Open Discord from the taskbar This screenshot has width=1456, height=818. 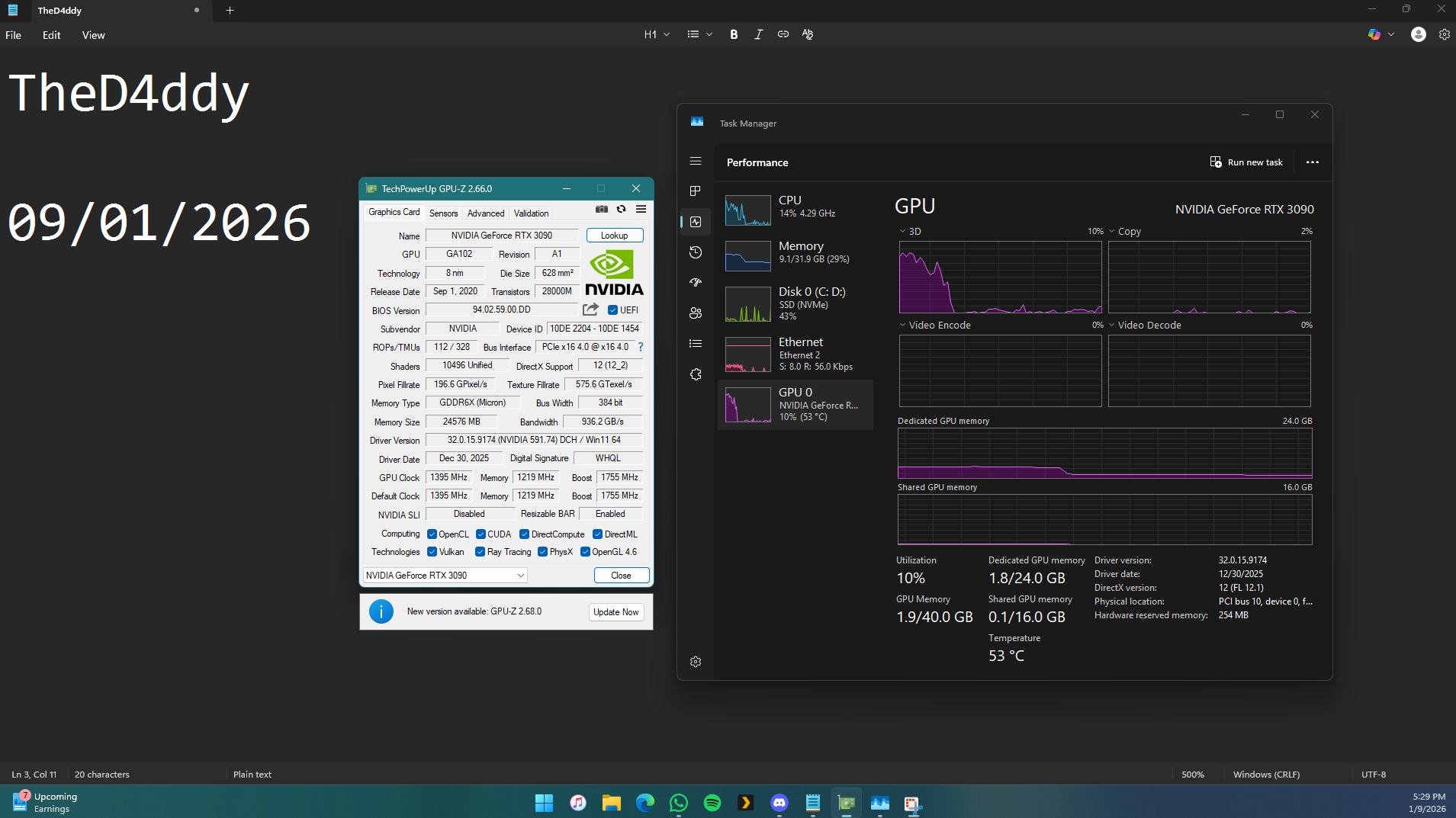click(x=779, y=803)
